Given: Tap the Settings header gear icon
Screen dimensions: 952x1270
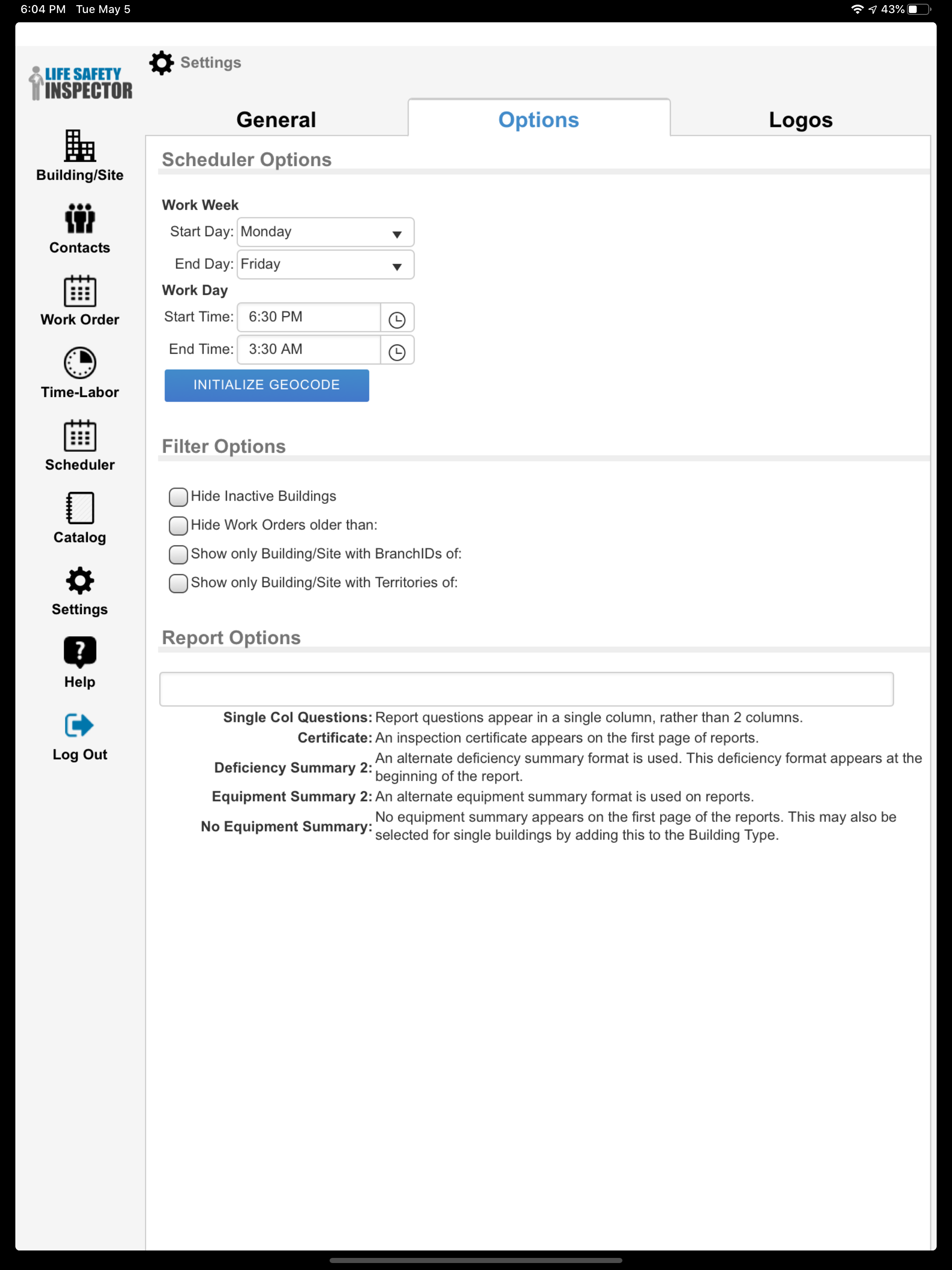Looking at the screenshot, I should pyautogui.click(x=161, y=63).
